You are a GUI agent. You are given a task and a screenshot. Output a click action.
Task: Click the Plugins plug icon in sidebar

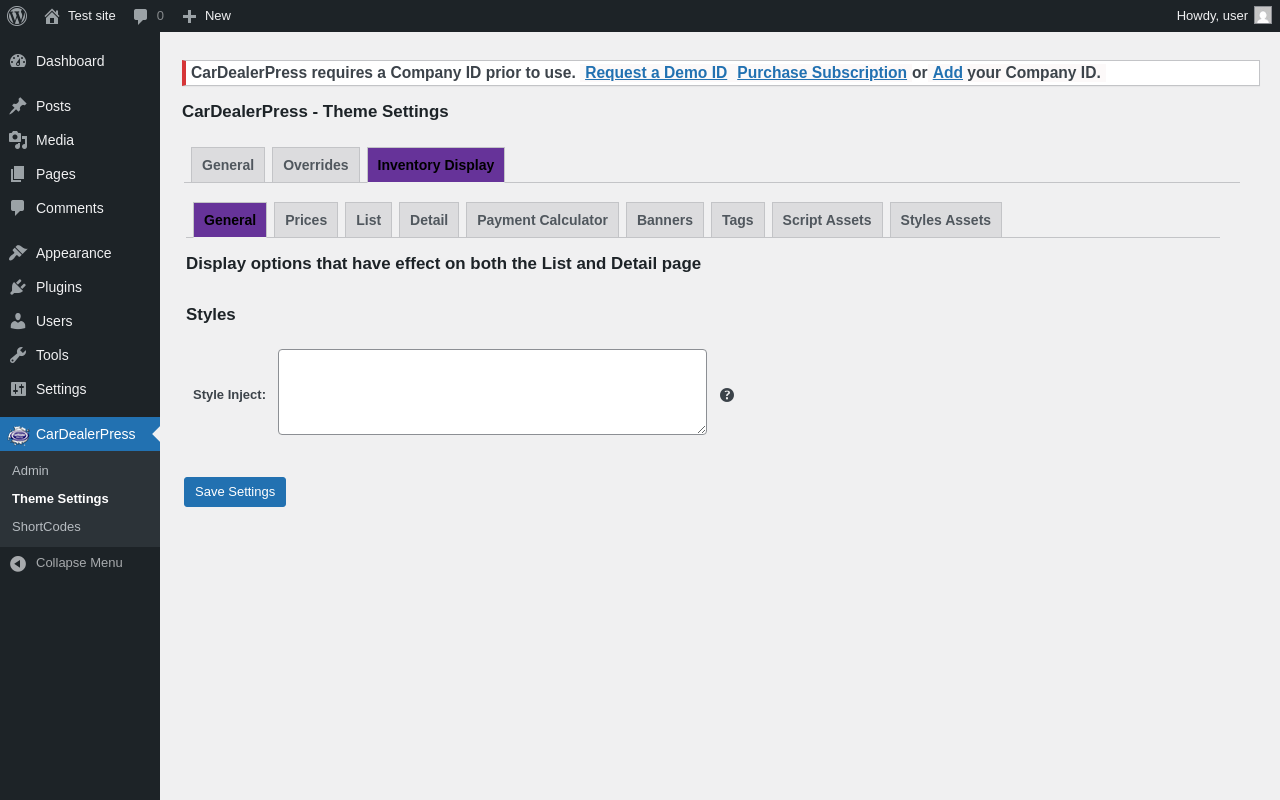pos(18,287)
